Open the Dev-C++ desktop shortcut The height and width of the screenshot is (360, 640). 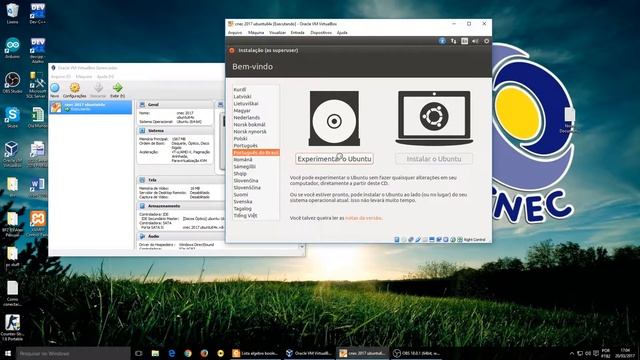coord(38,14)
